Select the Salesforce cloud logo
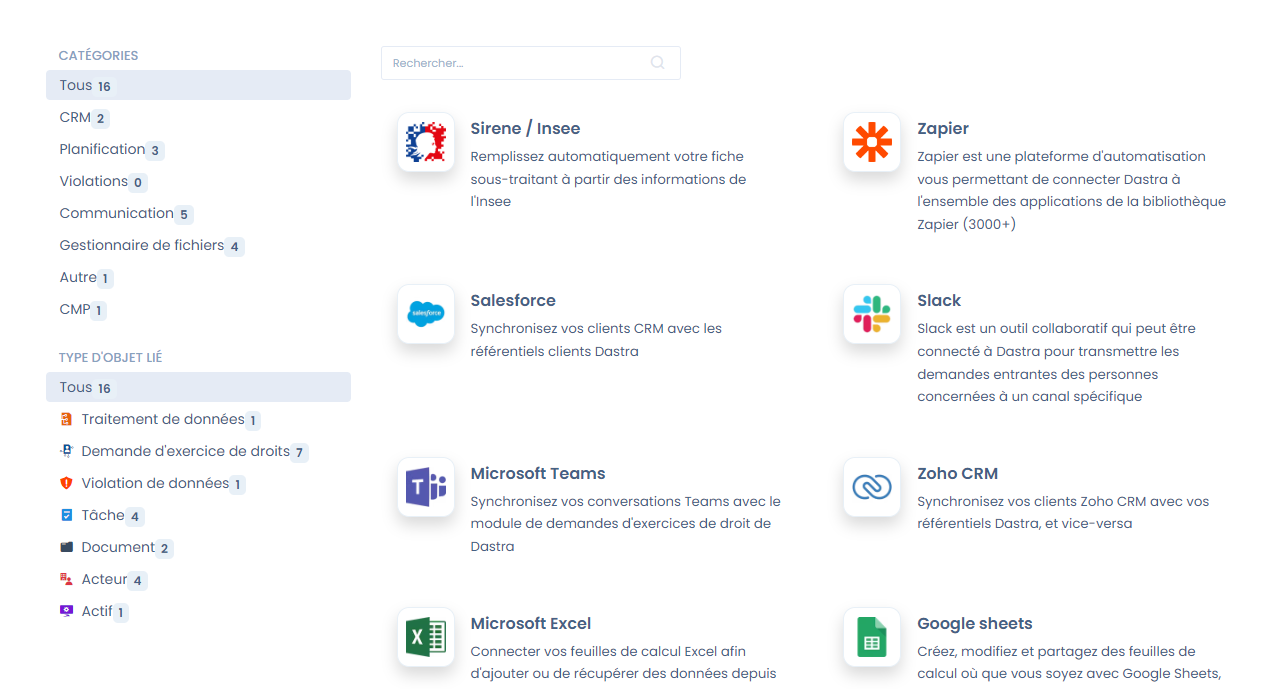The height and width of the screenshot is (689, 1282). 426,314
